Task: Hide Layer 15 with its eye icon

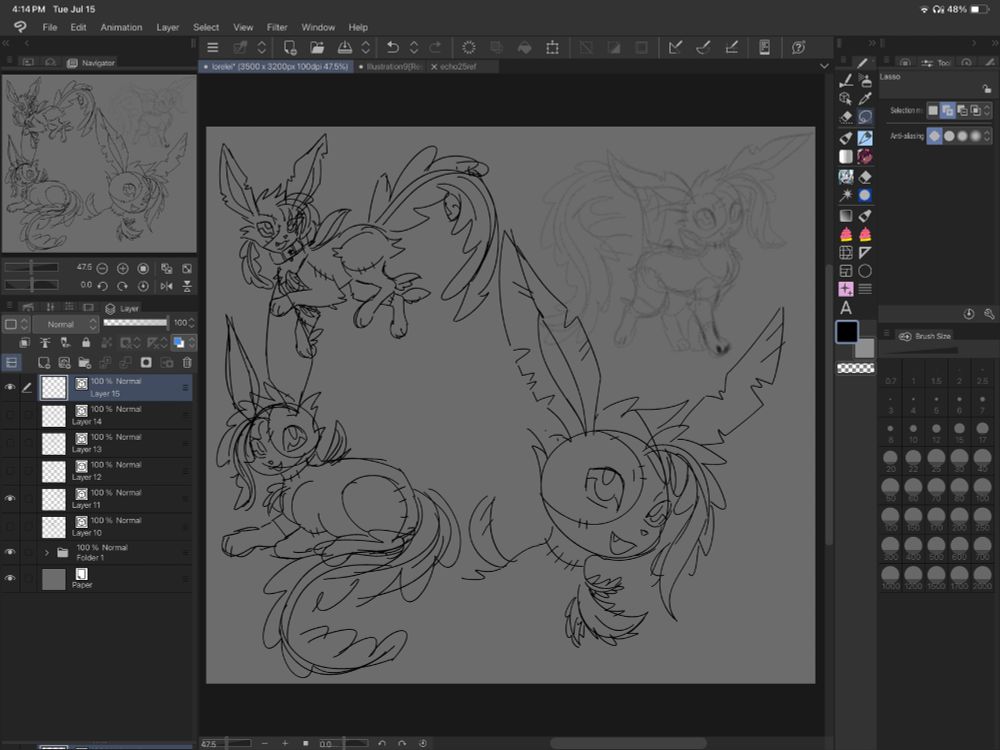Action: point(10,387)
